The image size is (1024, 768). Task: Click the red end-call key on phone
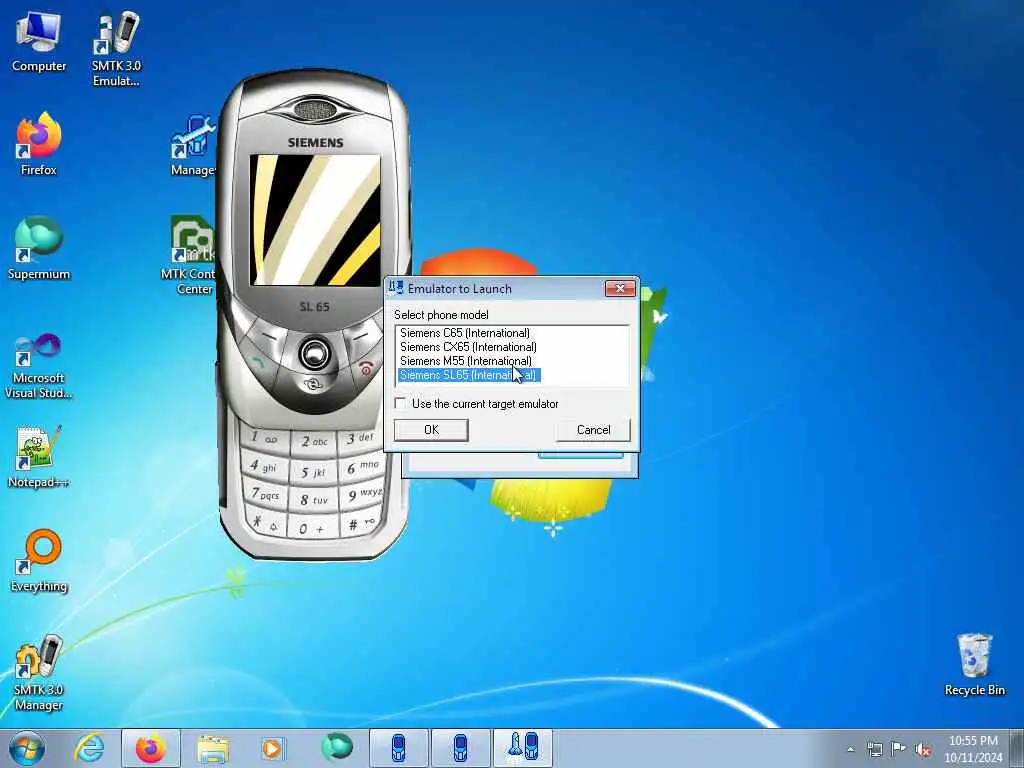(x=366, y=369)
